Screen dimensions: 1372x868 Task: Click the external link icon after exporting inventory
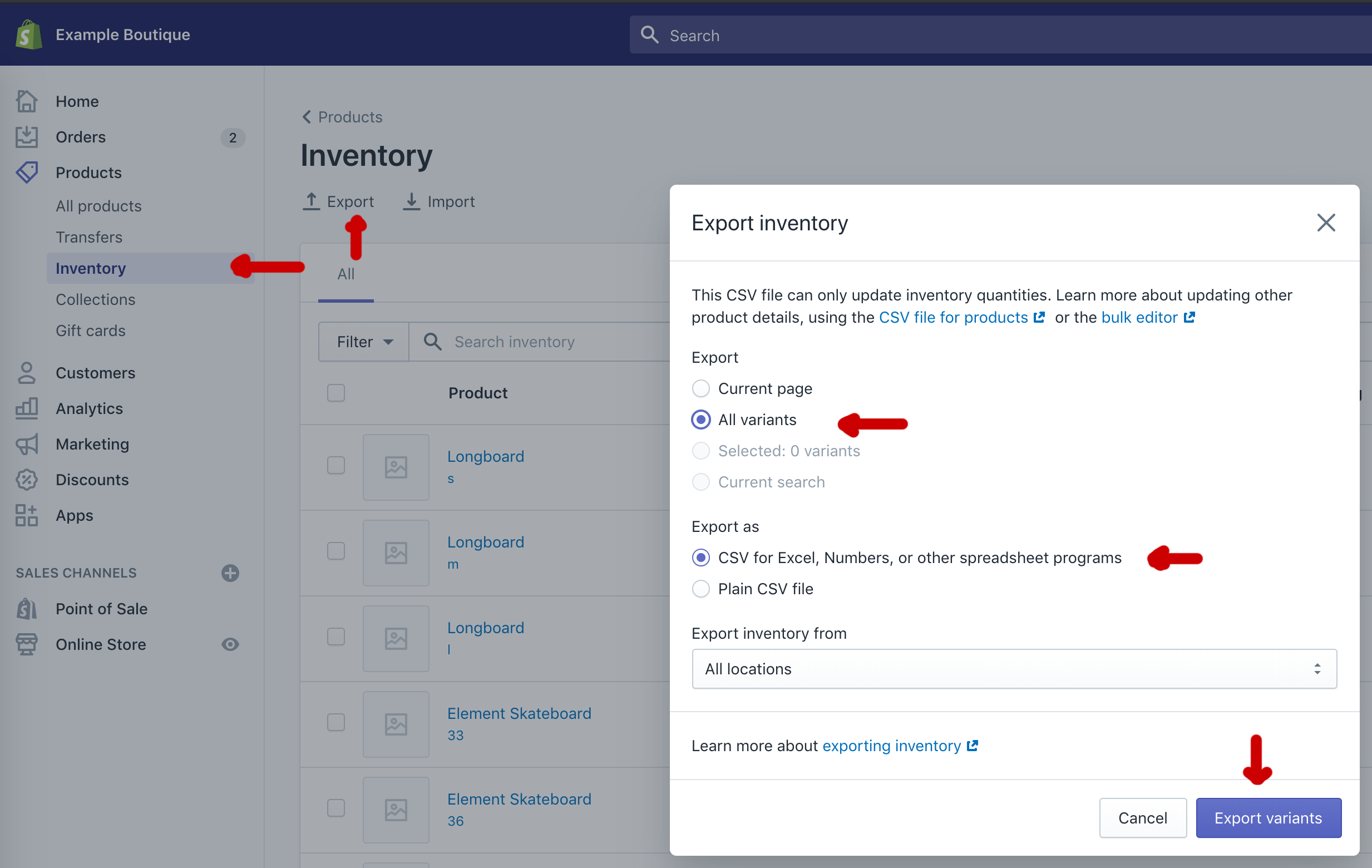pos(973,746)
